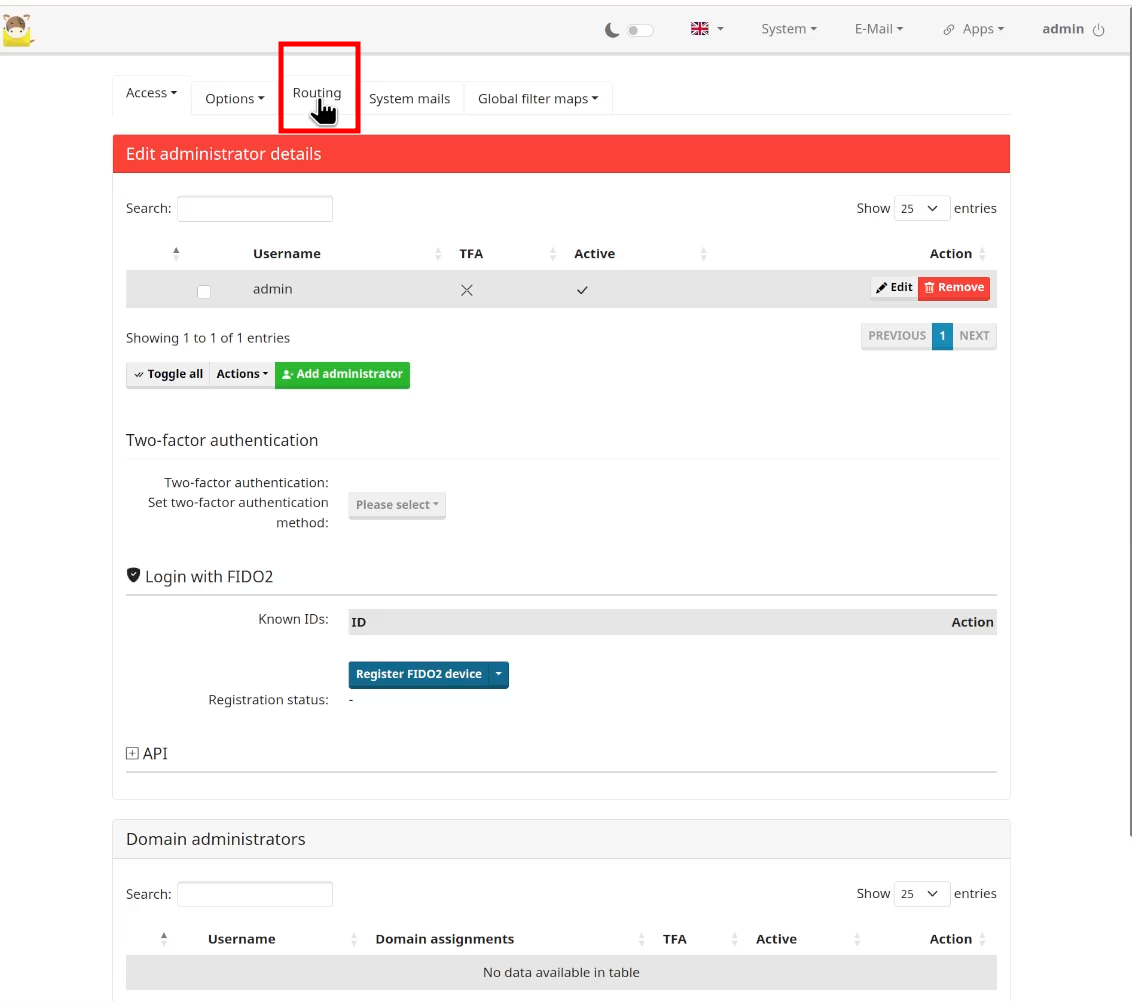Click the Domain administrators Action header
This screenshot has height=1001, width=1132.
[x=951, y=940]
